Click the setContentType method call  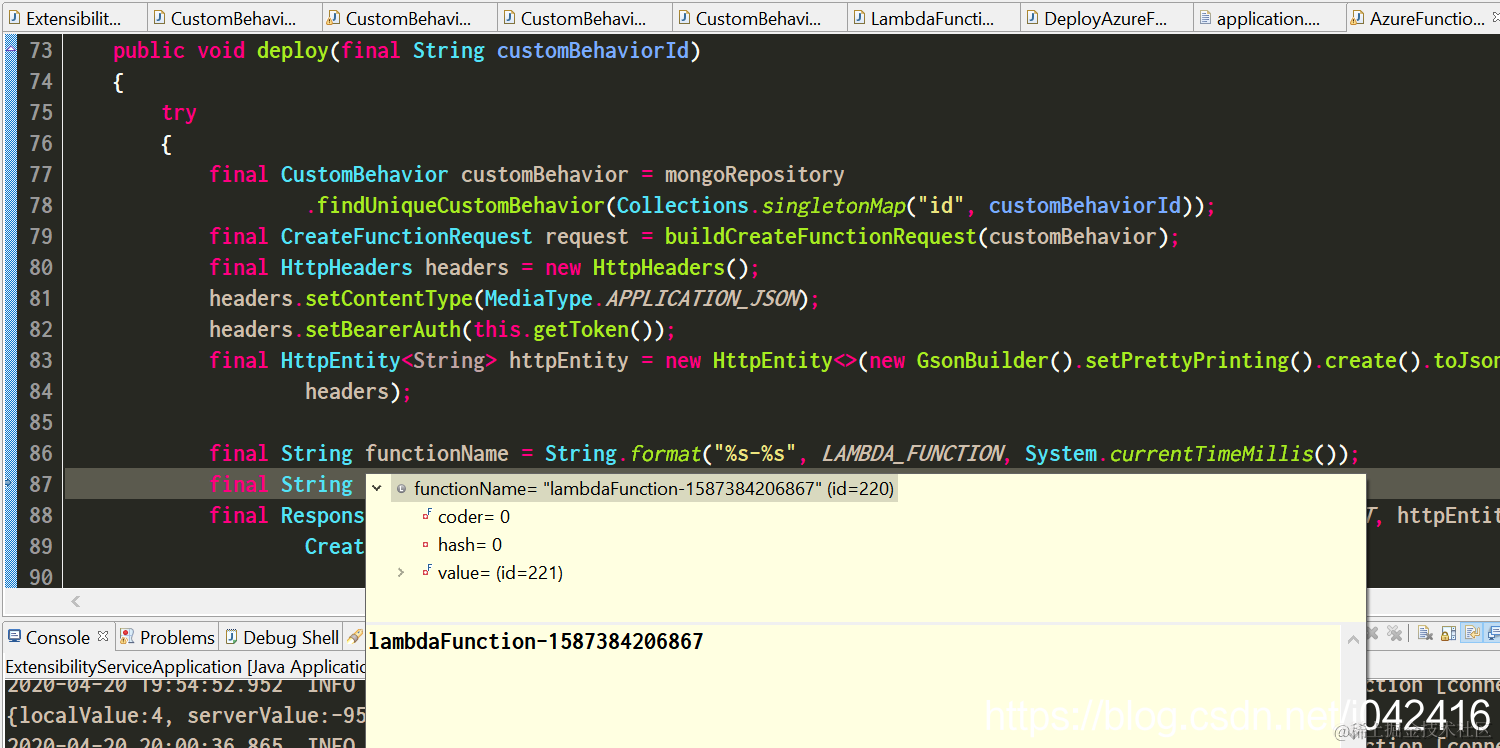pyautogui.click(x=389, y=298)
